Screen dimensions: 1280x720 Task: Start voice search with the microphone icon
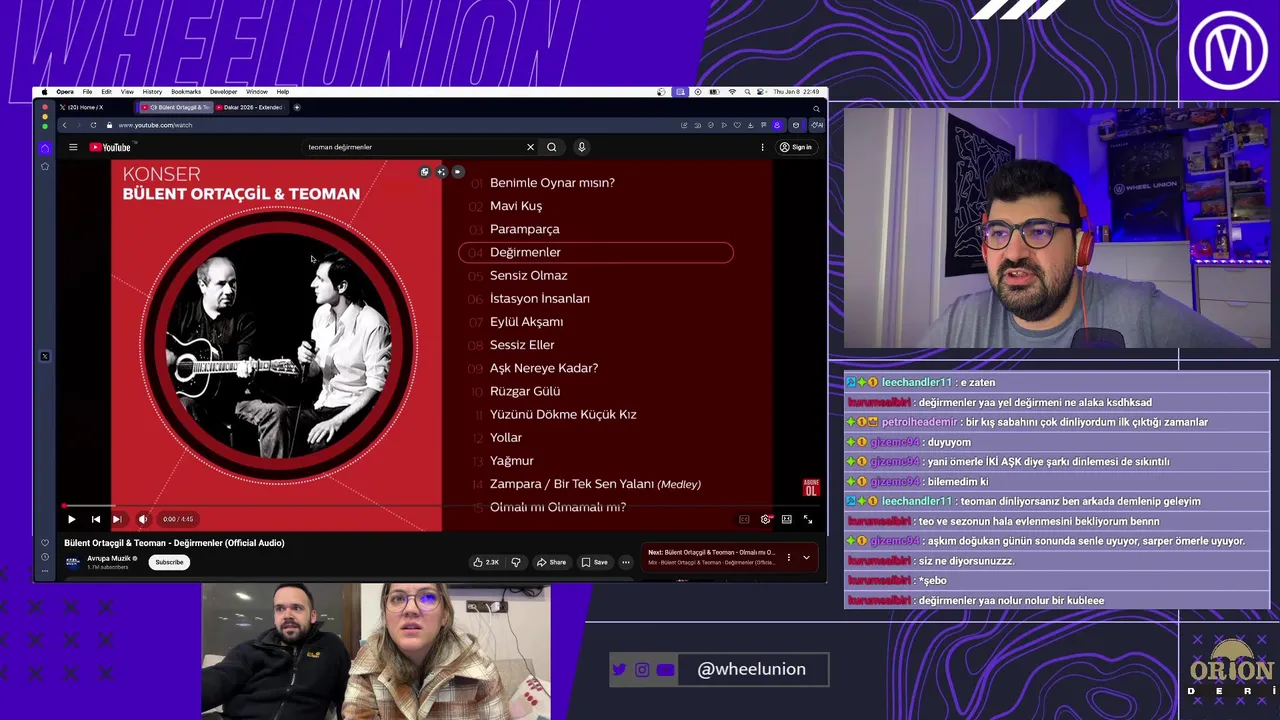(x=581, y=147)
